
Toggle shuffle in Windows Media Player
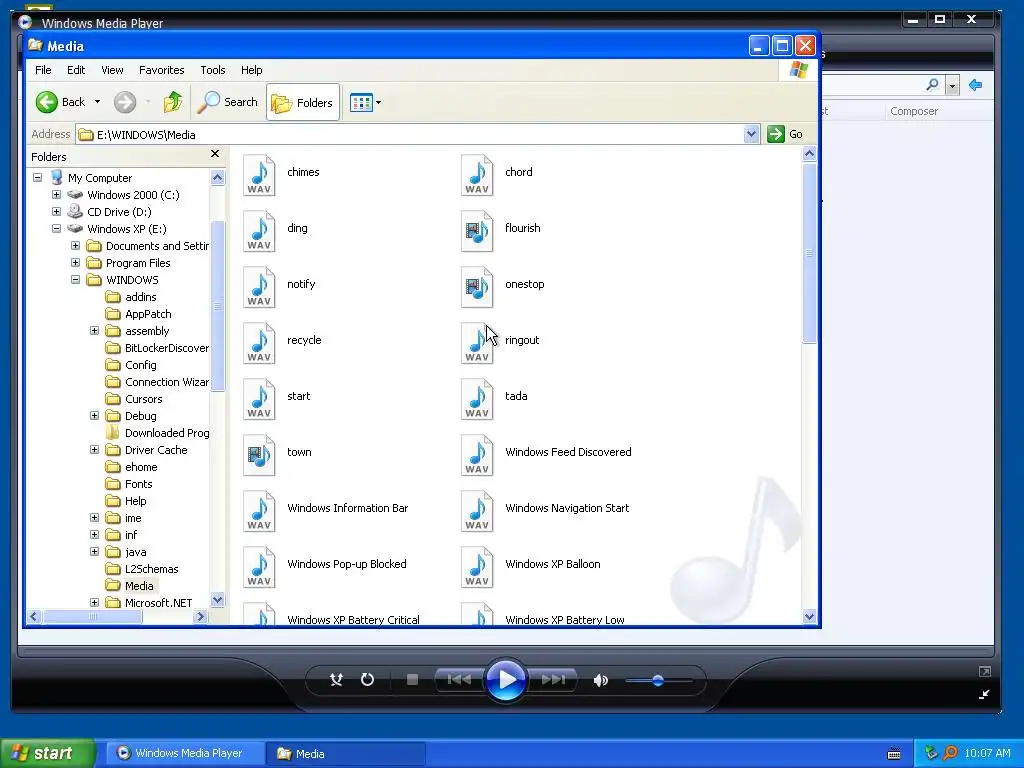click(x=336, y=680)
